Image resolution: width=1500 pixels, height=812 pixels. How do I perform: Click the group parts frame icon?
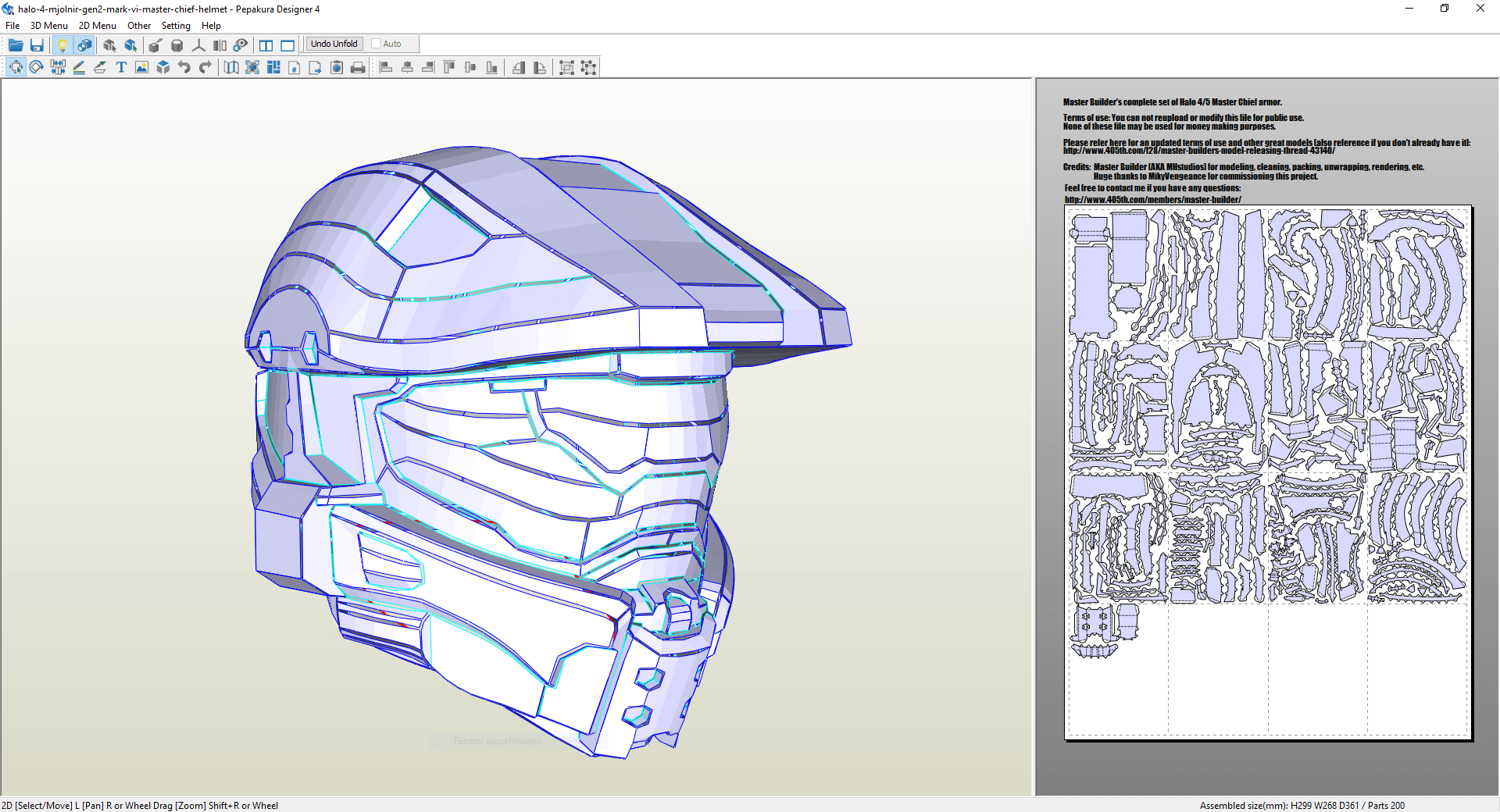coord(567,67)
